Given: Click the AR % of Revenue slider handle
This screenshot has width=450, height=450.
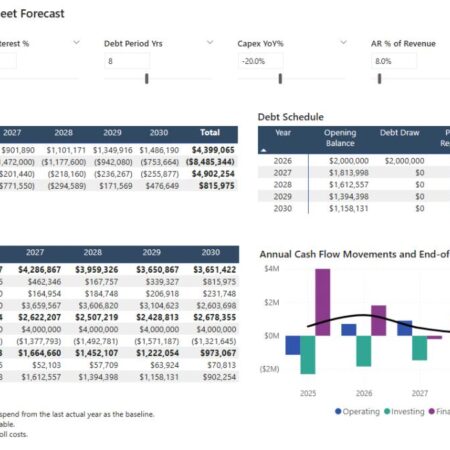Looking at the screenshot, I should click(379, 79).
